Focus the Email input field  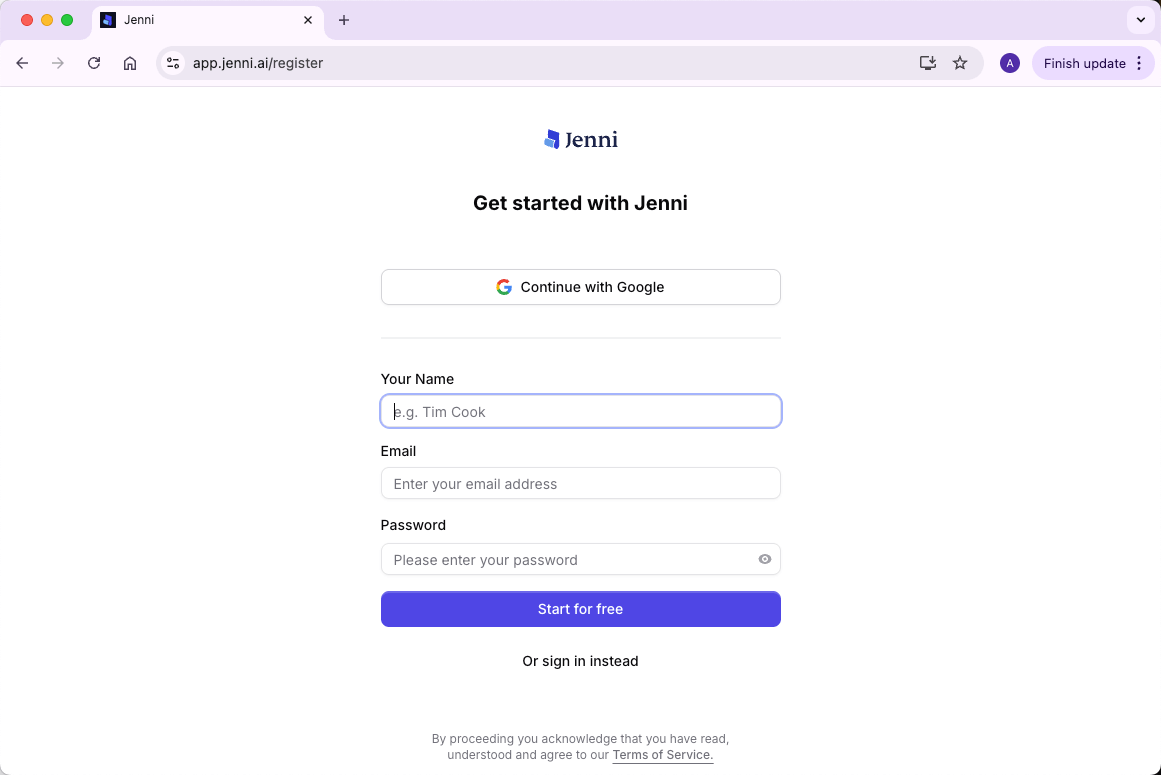580,484
